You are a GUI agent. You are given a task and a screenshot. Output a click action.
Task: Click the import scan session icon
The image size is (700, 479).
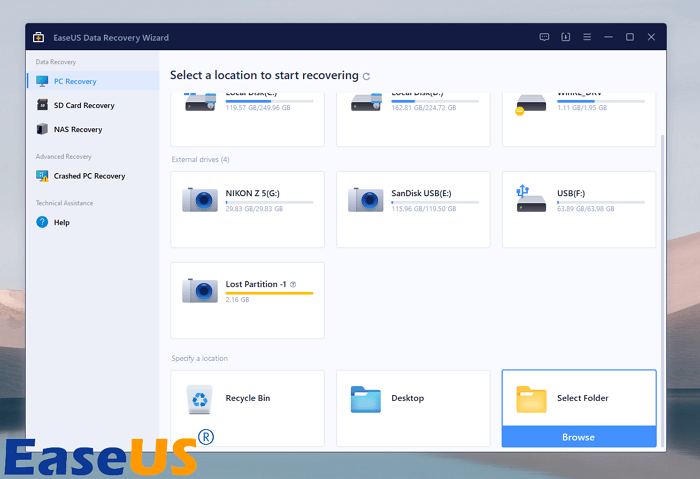(565, 37)
